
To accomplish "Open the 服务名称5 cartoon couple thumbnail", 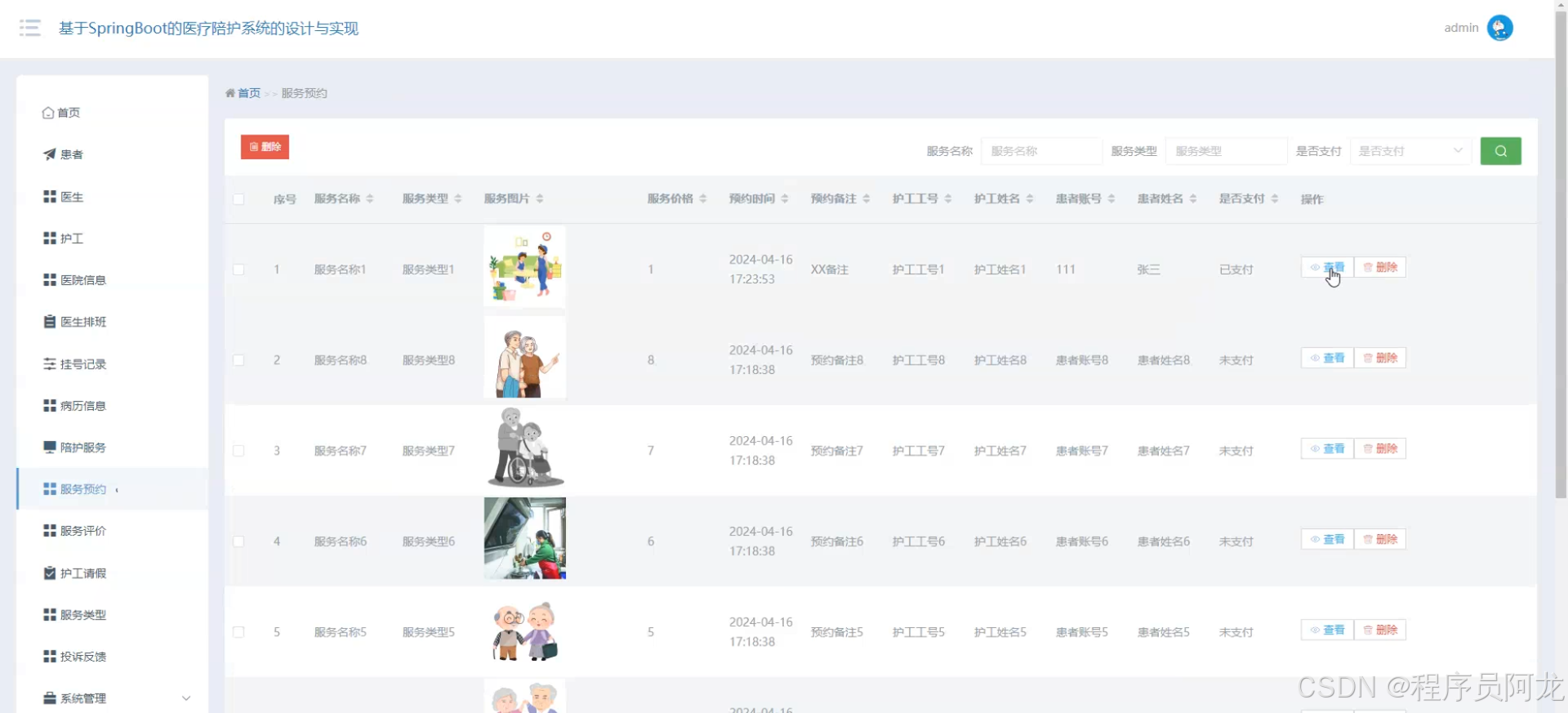I will coord(524,629).
